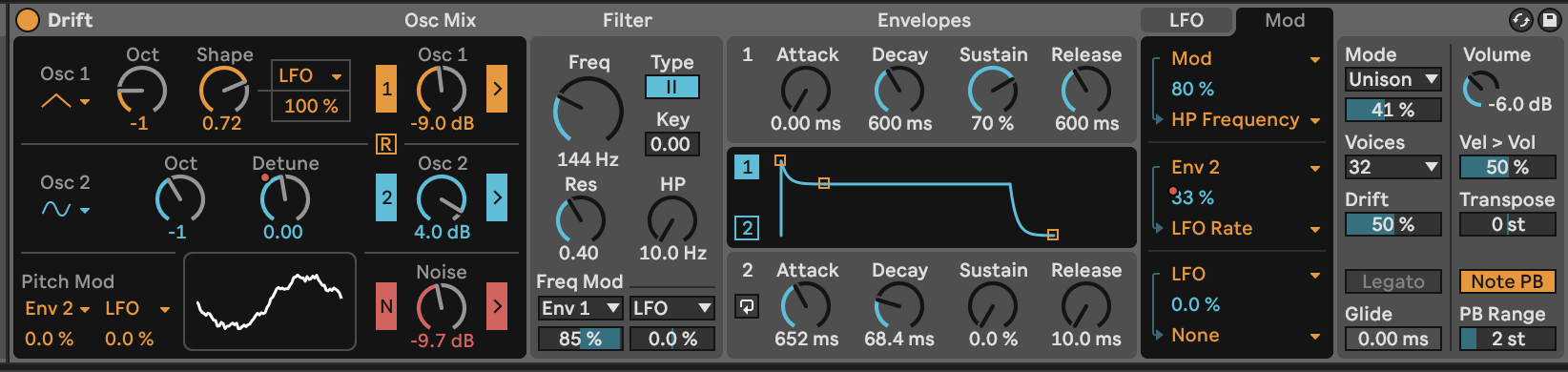The height and width of the screenshot is (372, 1568).
Task: Open the None target dropdown
Action: click(1246, 336)
